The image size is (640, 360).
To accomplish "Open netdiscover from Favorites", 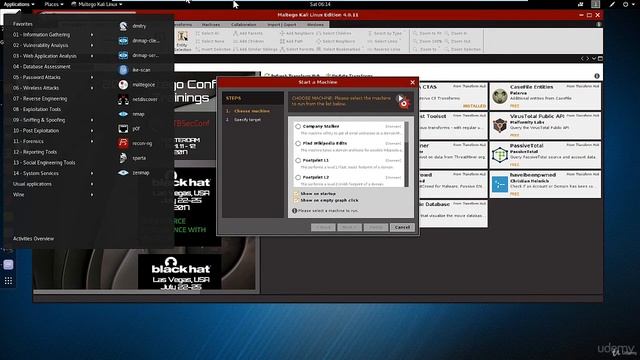I will pyautogui.click(x=139, y=100).
